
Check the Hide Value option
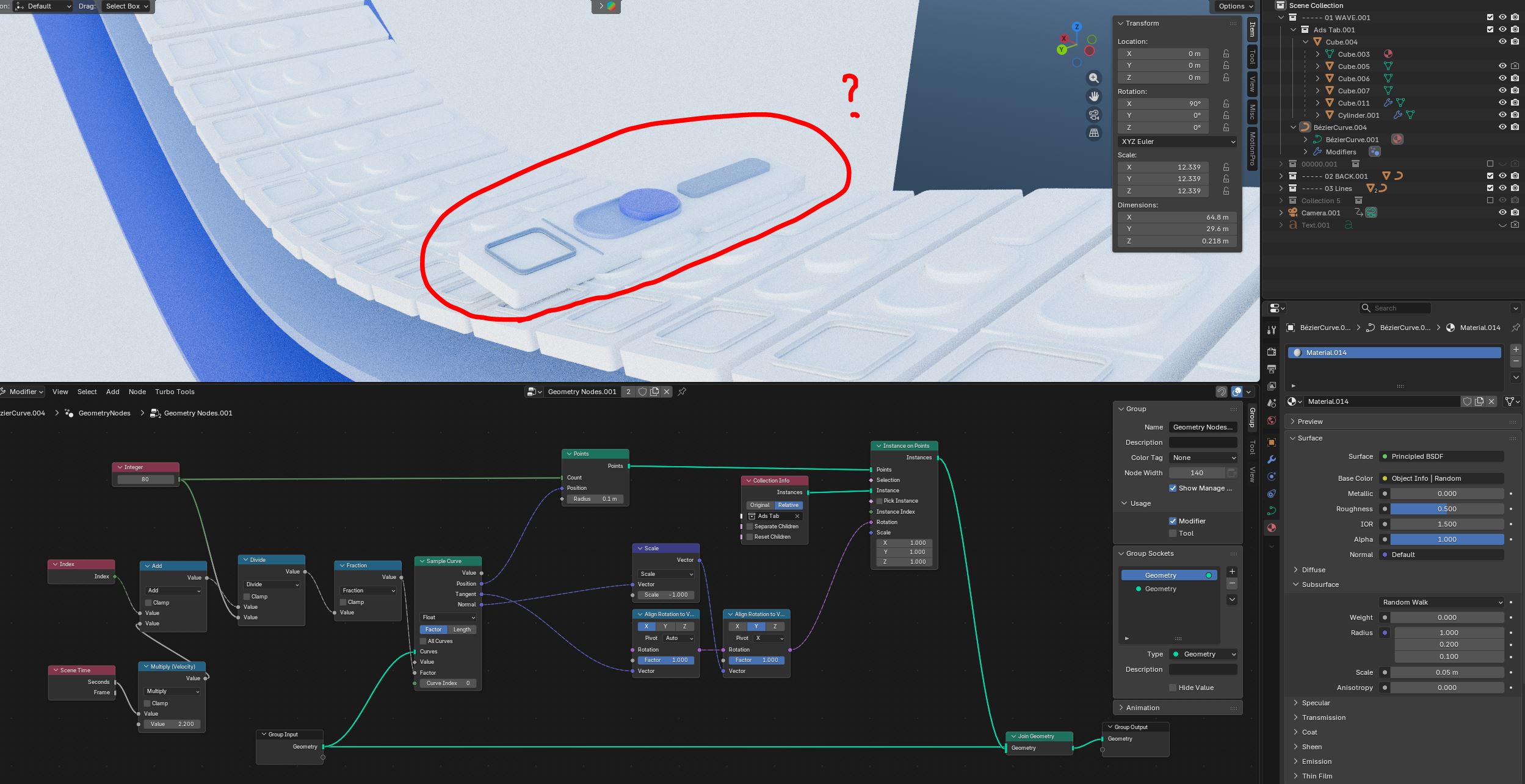point(1173,688)
